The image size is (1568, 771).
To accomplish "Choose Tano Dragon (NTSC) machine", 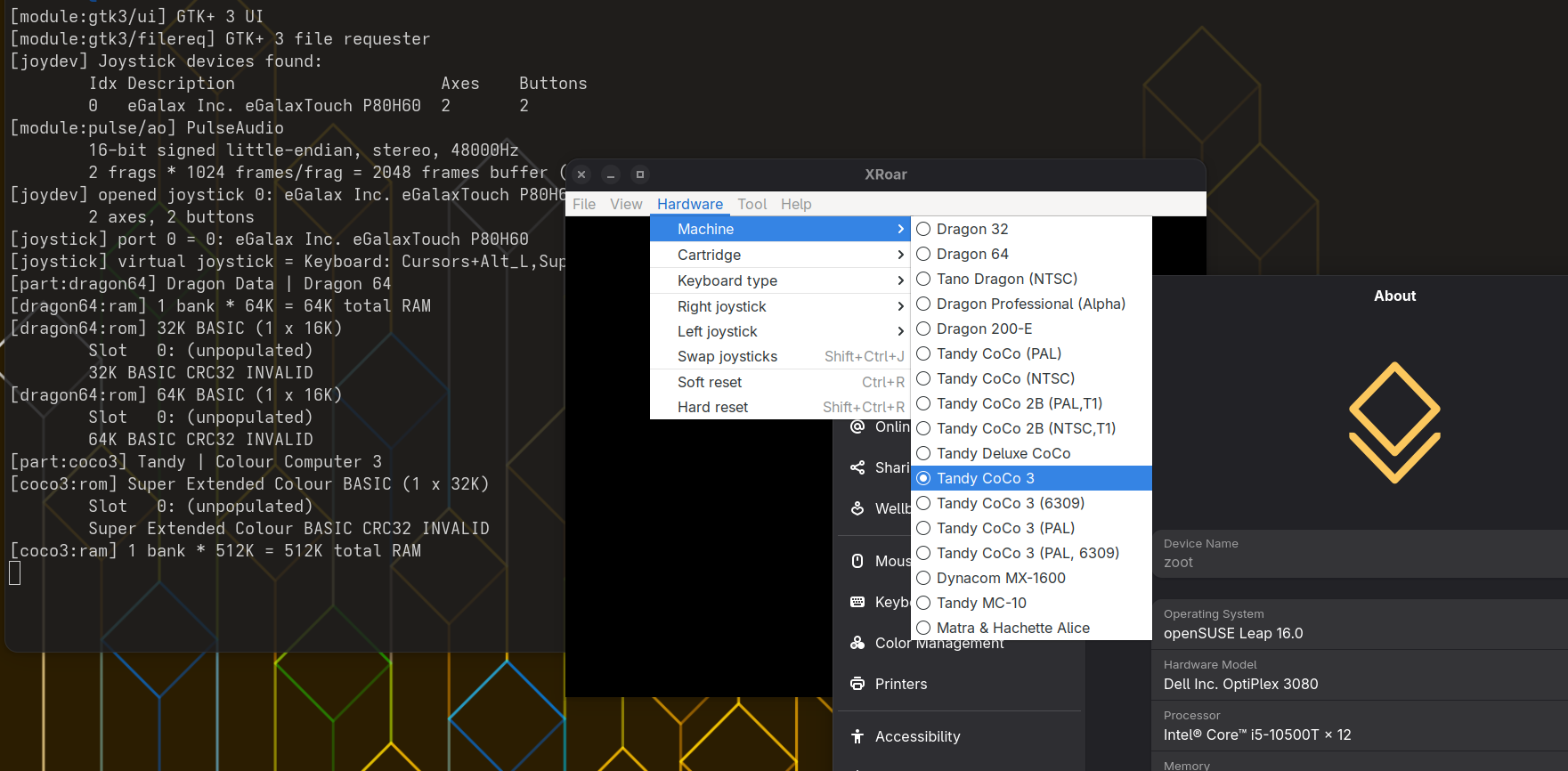I will [x=1031, y=279].
